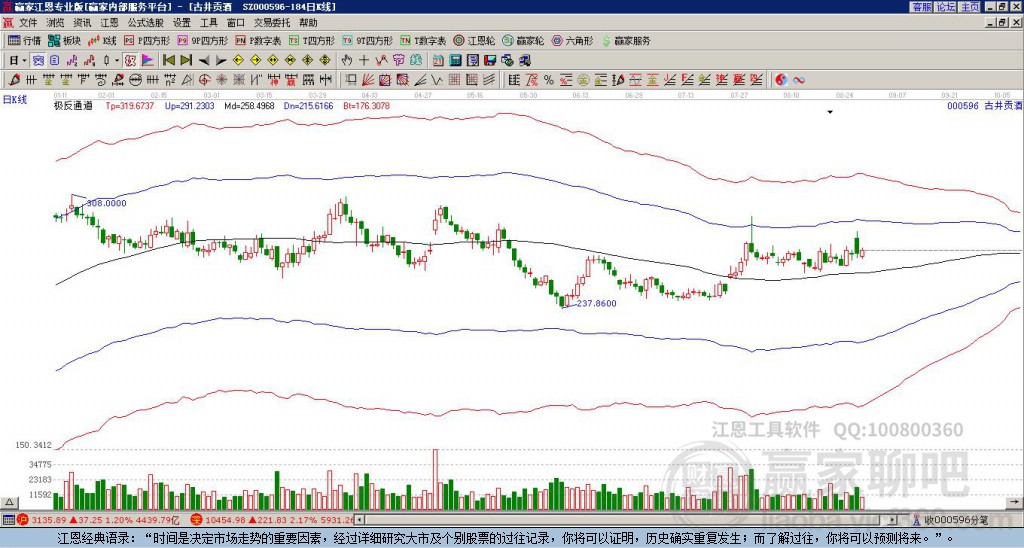
Task: Open the 收000596分笔 tick status item
Action: [x=950, y=521]
